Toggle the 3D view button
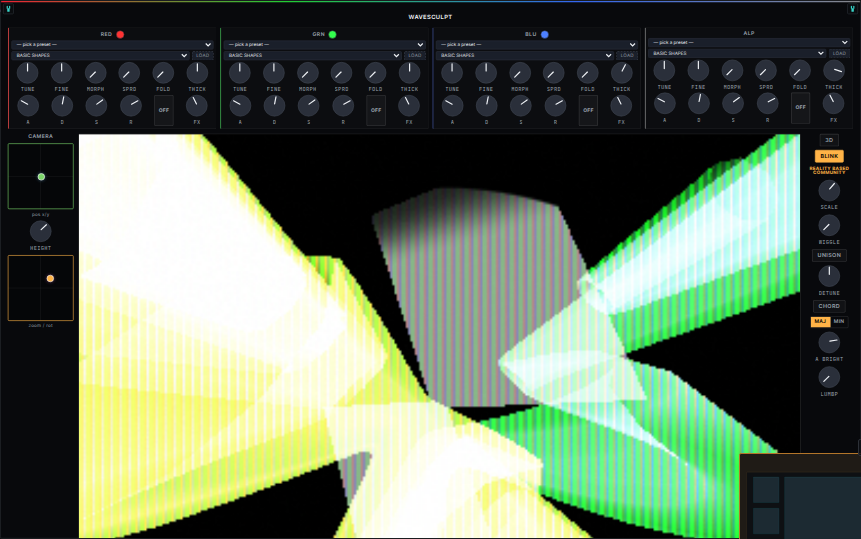 pos(829,140)
